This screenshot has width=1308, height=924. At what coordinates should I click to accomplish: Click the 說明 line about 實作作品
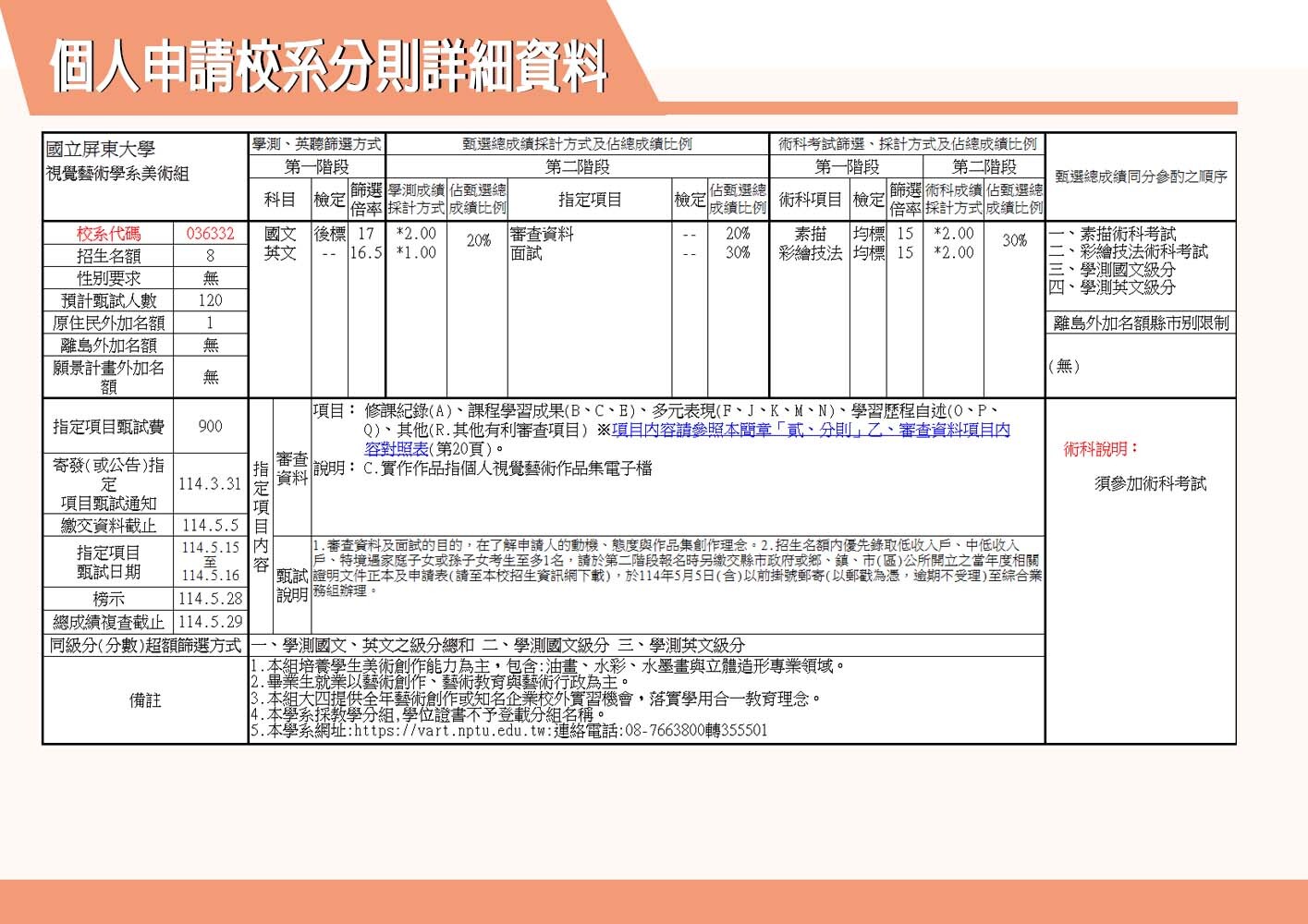483,468
